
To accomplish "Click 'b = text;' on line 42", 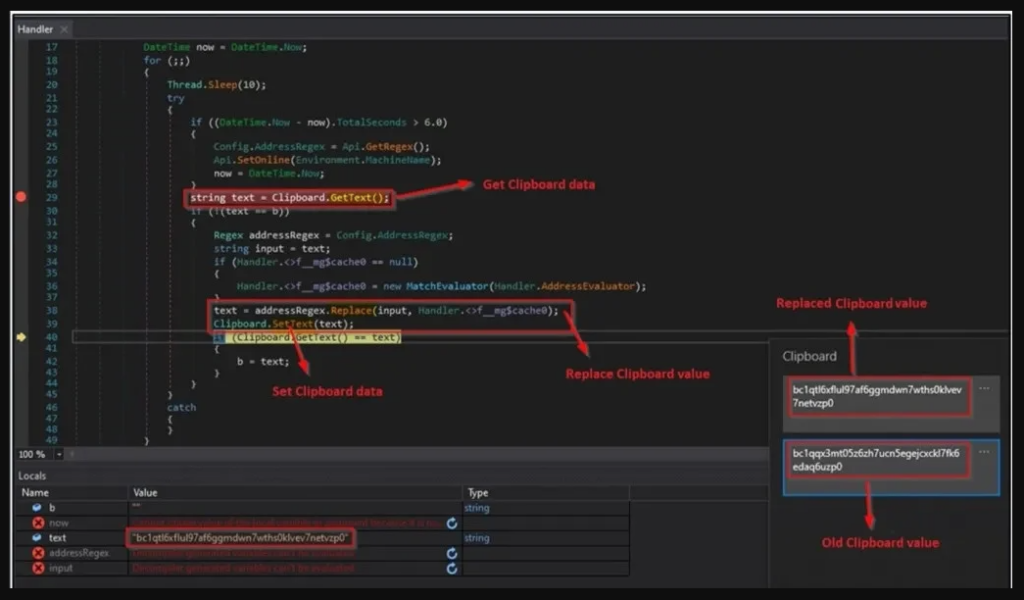I will [x=263, y=361].
